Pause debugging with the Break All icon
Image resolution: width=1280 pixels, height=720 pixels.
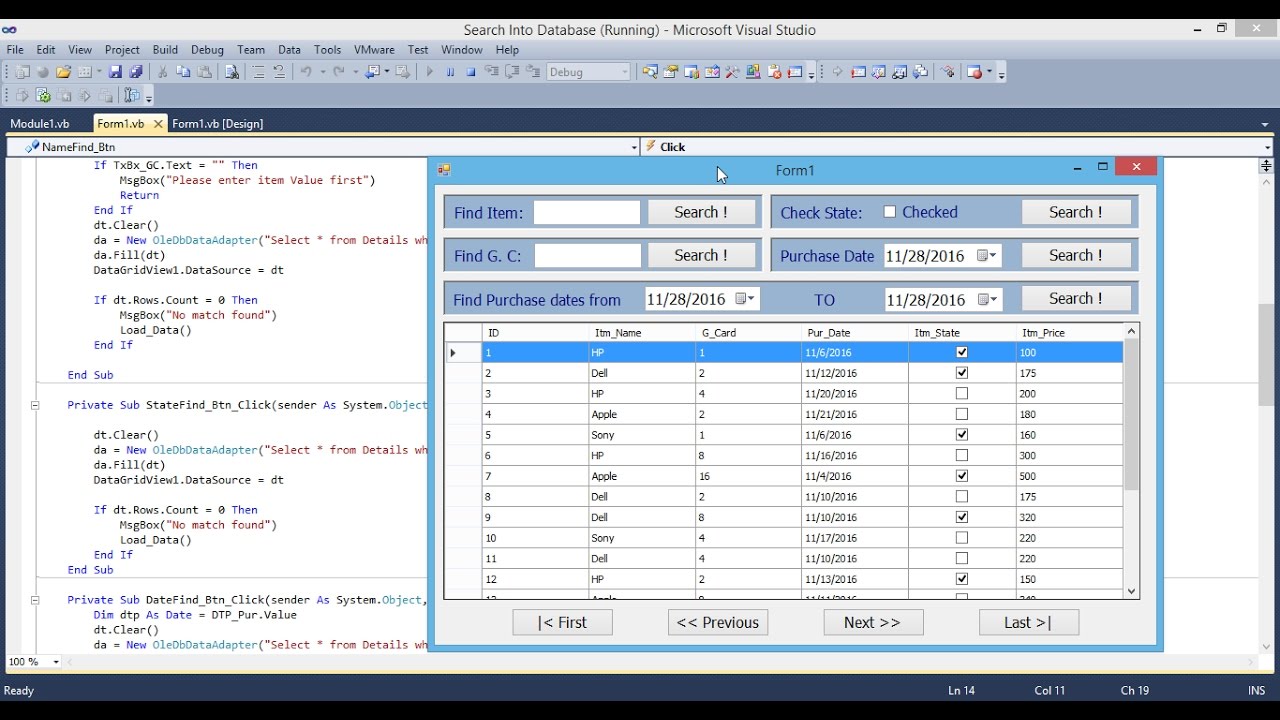point(450,72)
